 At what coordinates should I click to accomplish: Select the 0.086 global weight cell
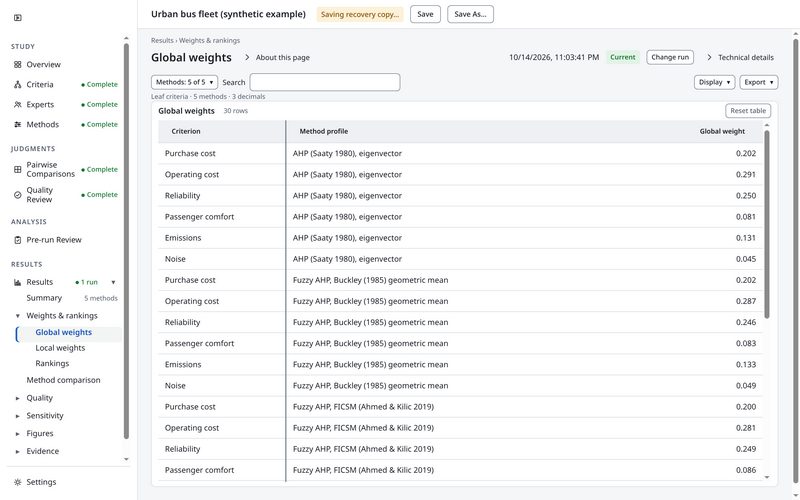tap(745, 470)
